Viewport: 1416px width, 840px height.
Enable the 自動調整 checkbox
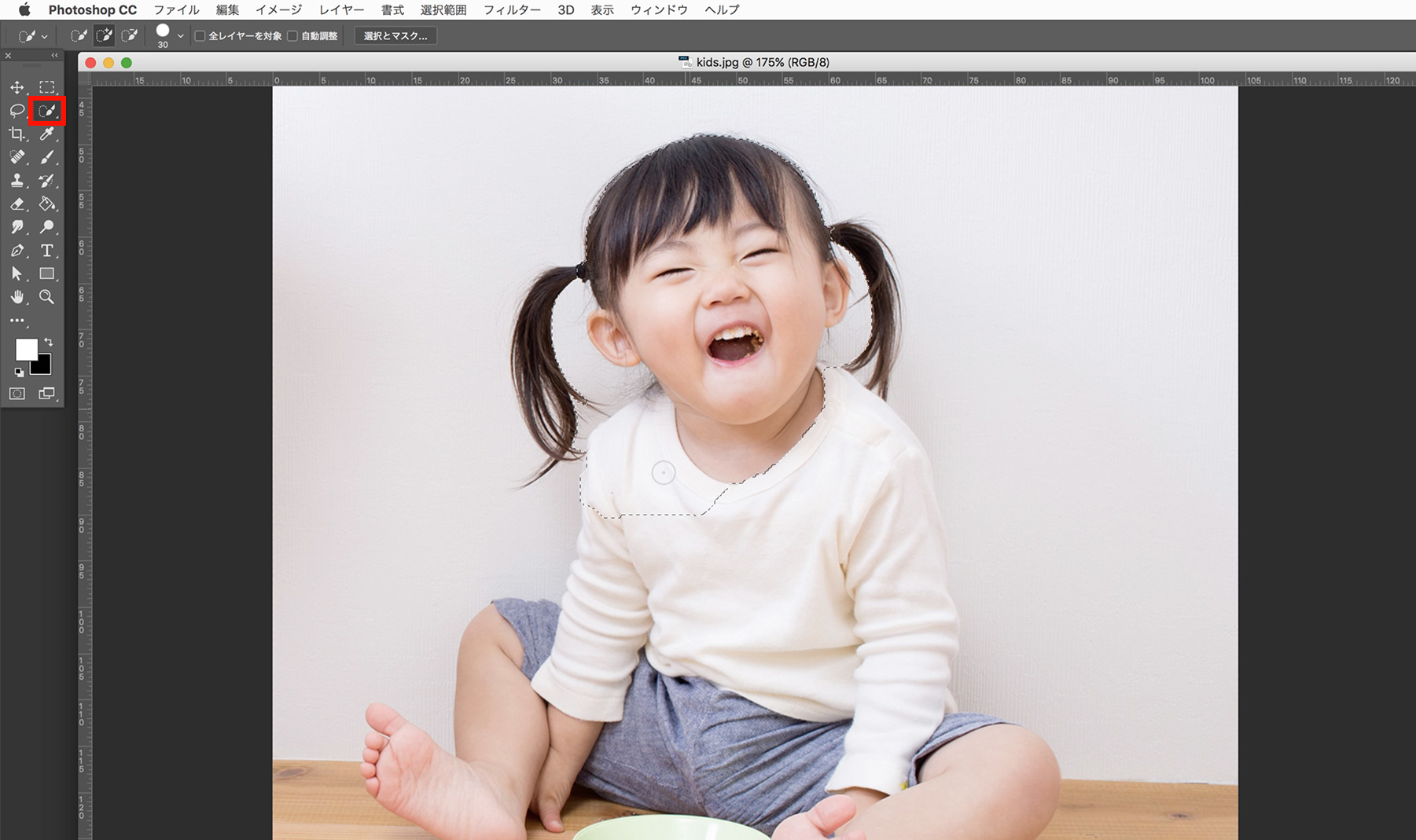[x=292, y=36]
